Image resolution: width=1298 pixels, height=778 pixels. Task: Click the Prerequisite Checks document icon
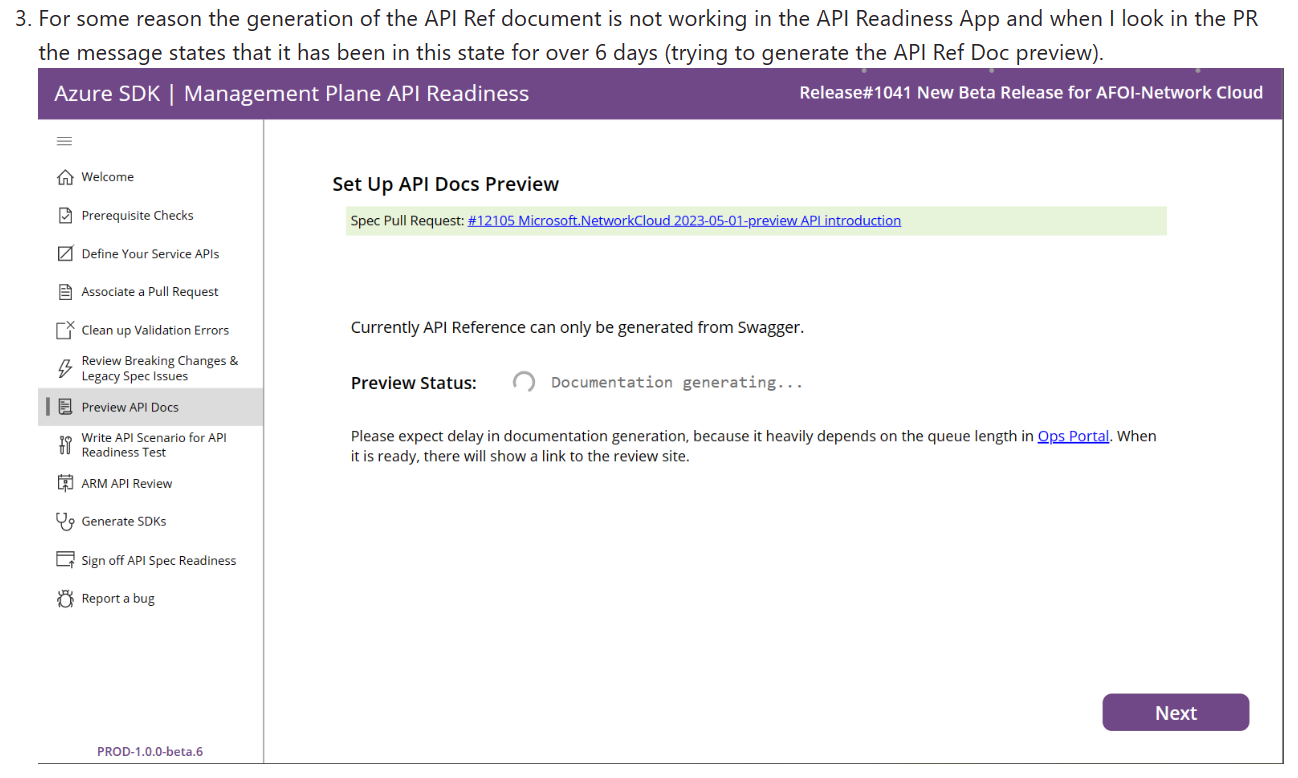pos(65,214)
